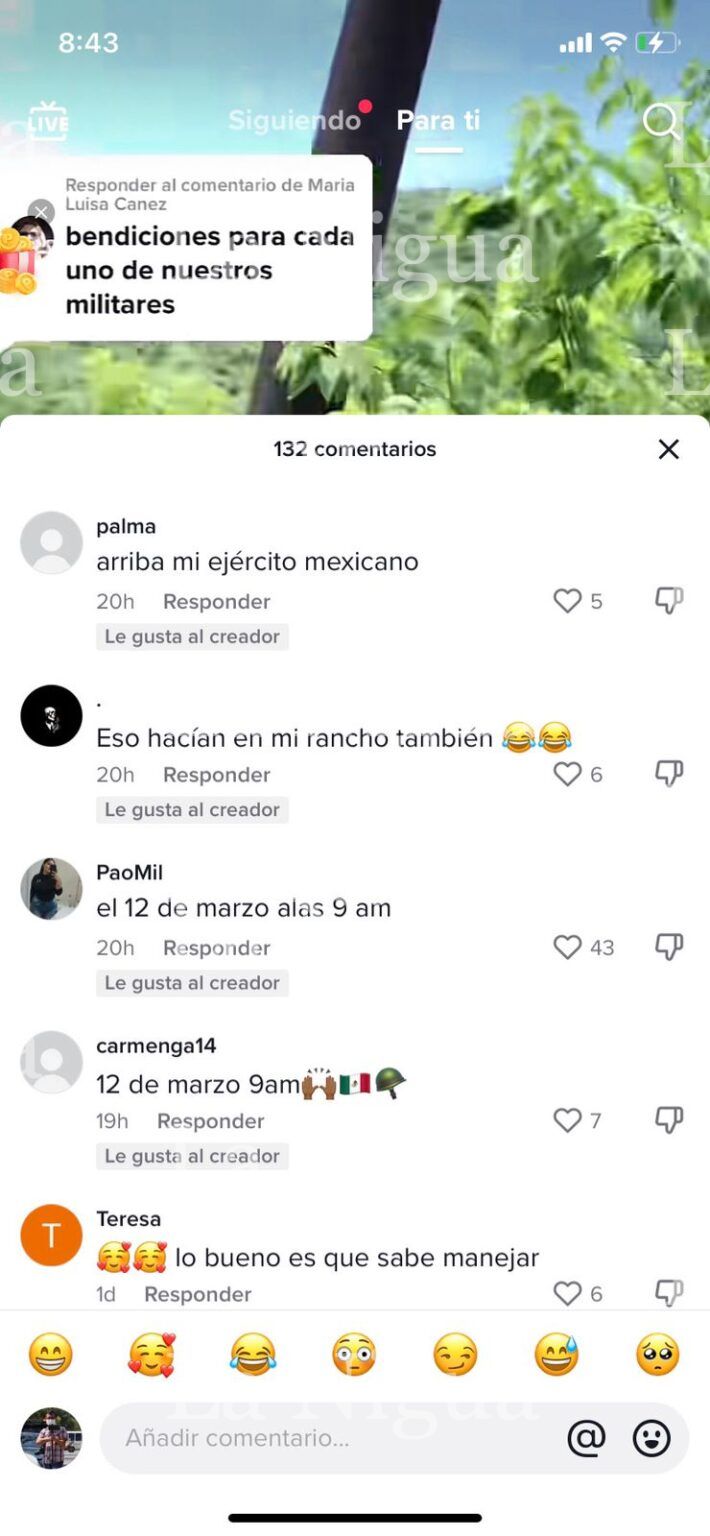Close the comments panel with the X
The height and width of the screenshot is (1536, 710).
669,449
